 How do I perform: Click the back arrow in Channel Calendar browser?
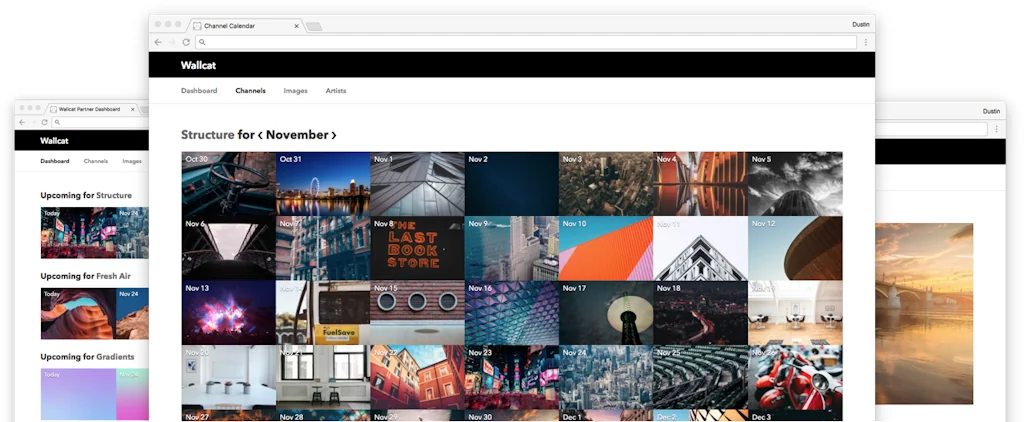(158, 42)
